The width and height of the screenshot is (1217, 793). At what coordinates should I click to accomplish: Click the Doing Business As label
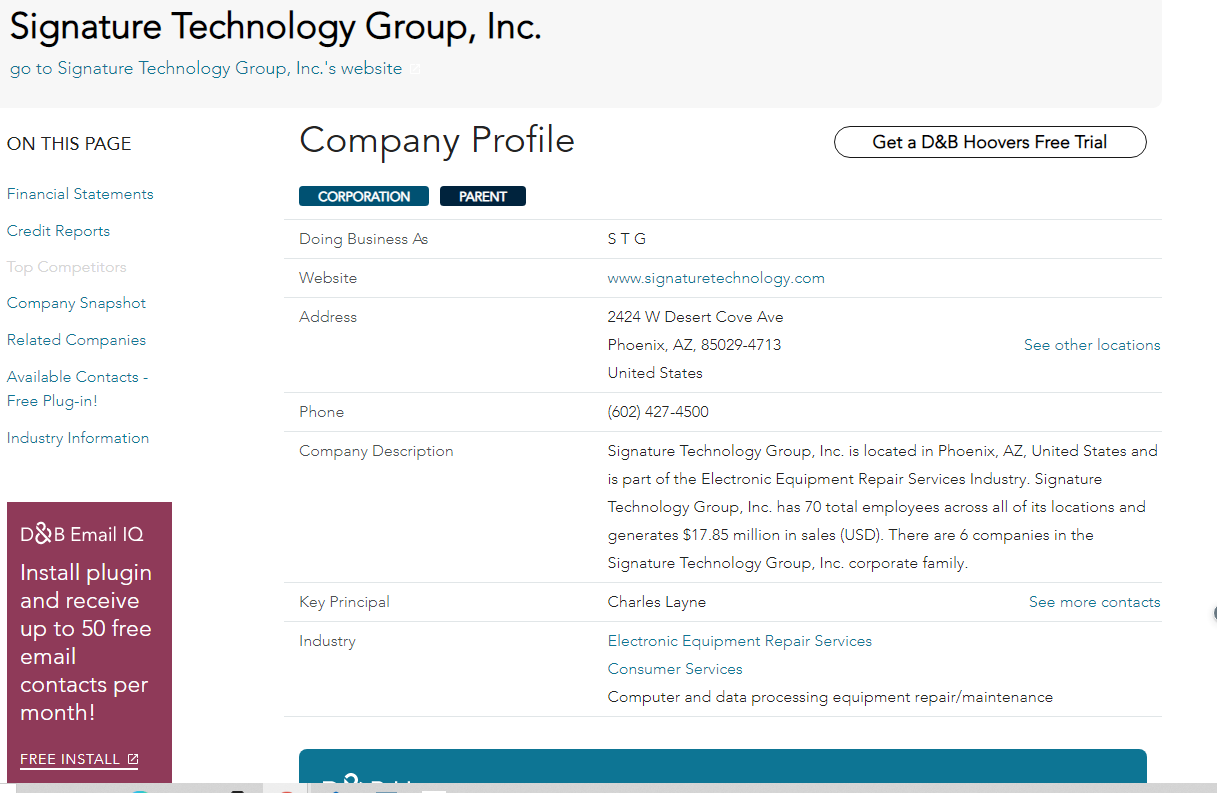click(x=364, y=239)
